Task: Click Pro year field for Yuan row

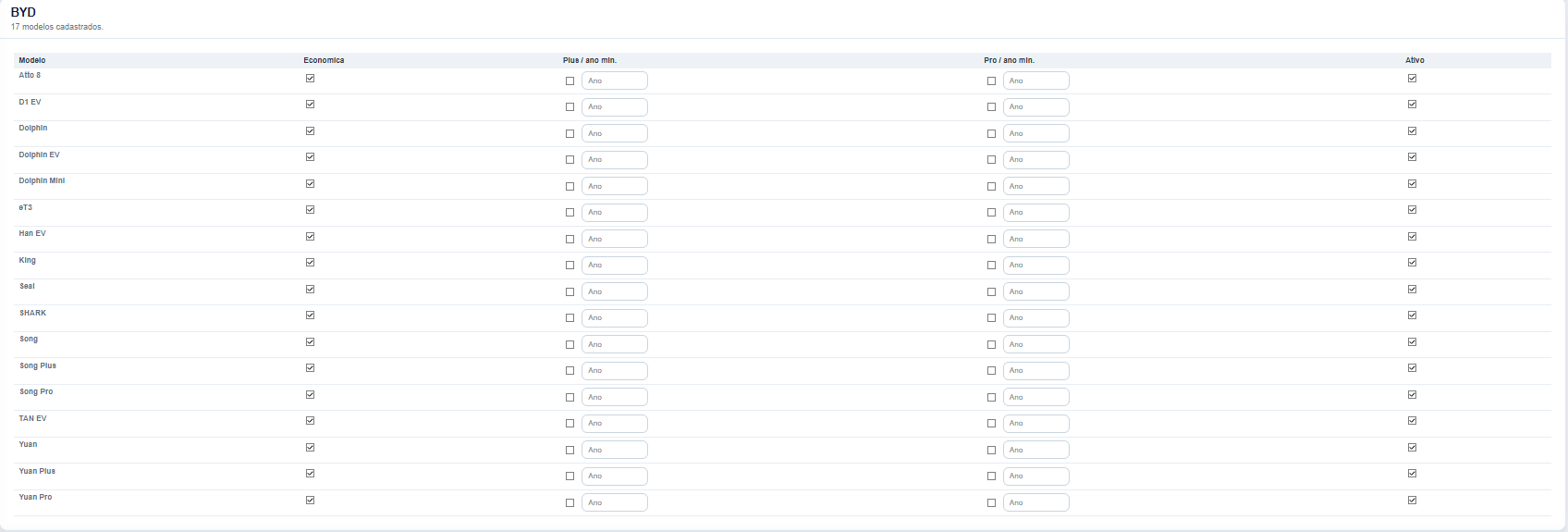Action: click(x=1035, y=450)
